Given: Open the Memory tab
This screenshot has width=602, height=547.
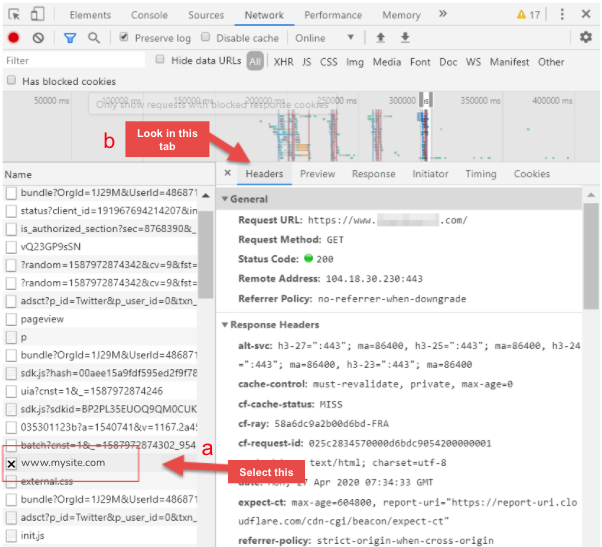Looking at the screenshot, I should (401, 15).
